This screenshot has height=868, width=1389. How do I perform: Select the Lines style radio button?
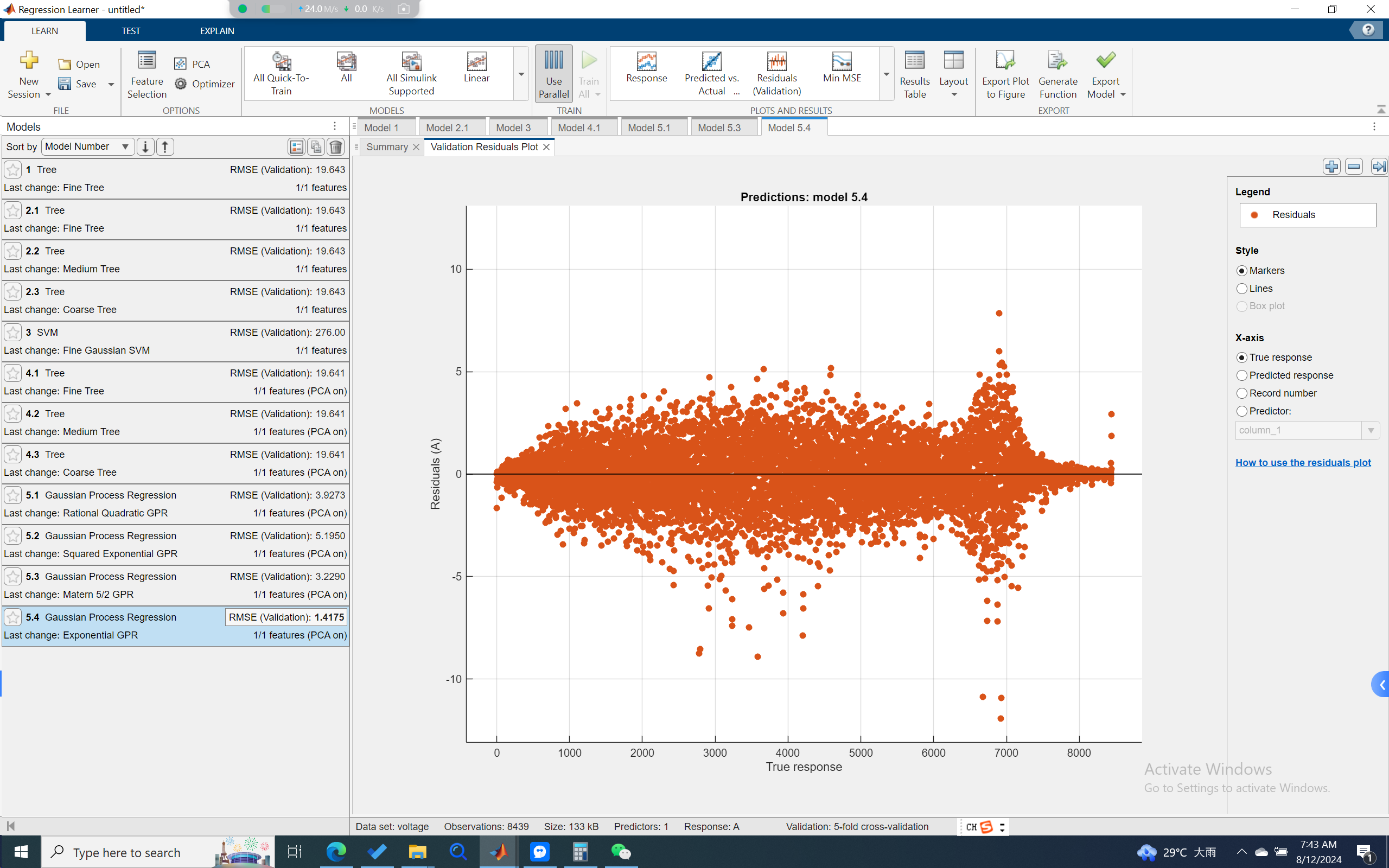coord(1242,288)
